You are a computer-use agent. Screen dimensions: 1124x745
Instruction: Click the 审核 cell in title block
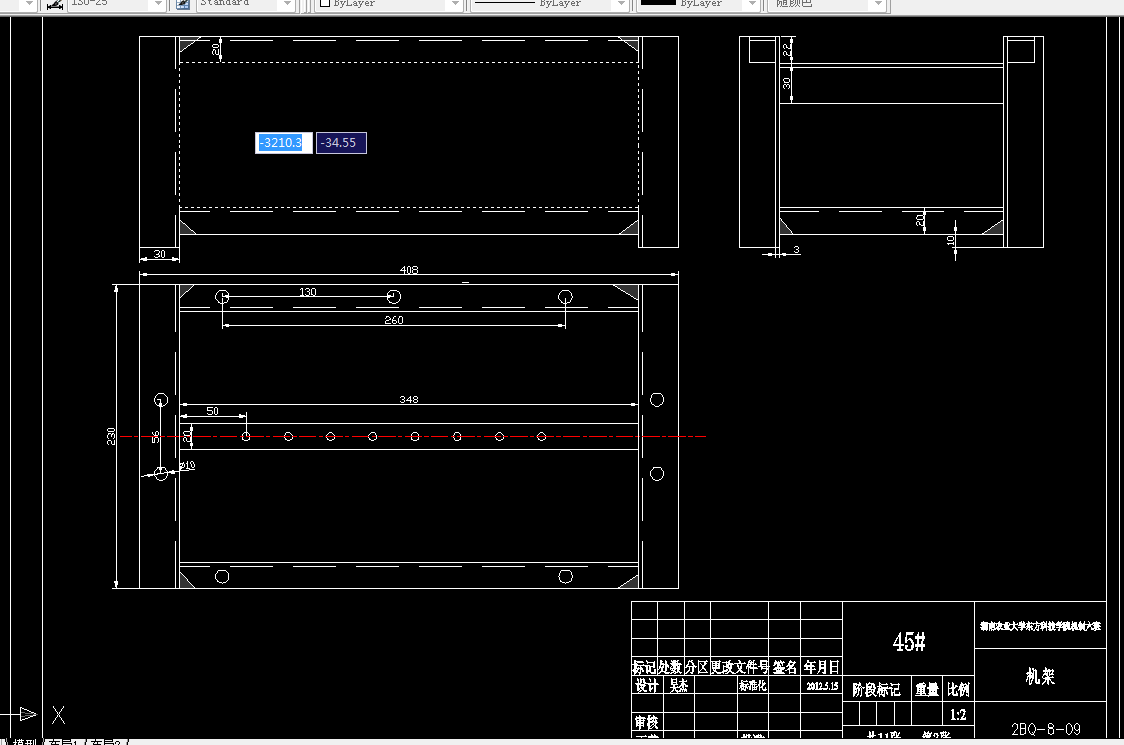coord(646,721)
